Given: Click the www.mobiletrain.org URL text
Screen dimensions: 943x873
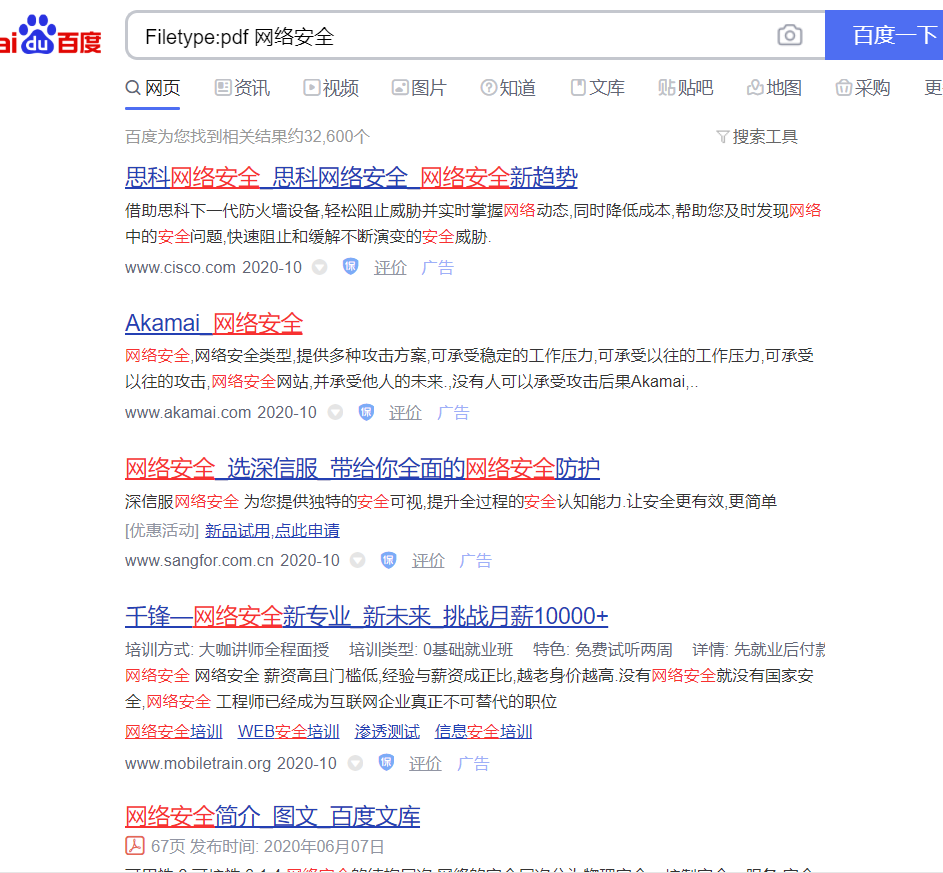Looking at the screenshot, I should (198, 764).
